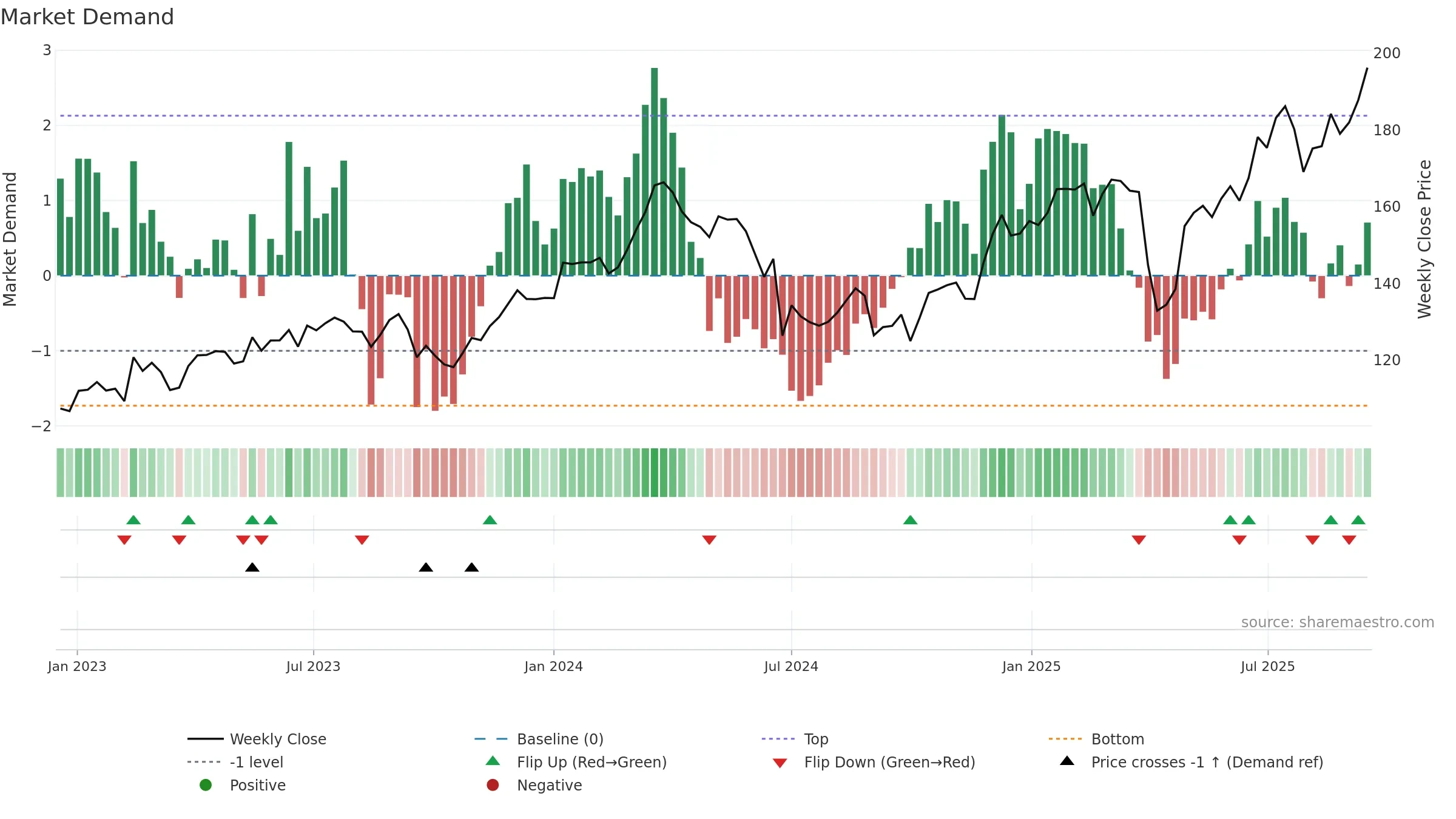Click the green Positive dot in legend
Image resolution: width=1456 pixels, height=819 pixels.
(x=206, y=785)
